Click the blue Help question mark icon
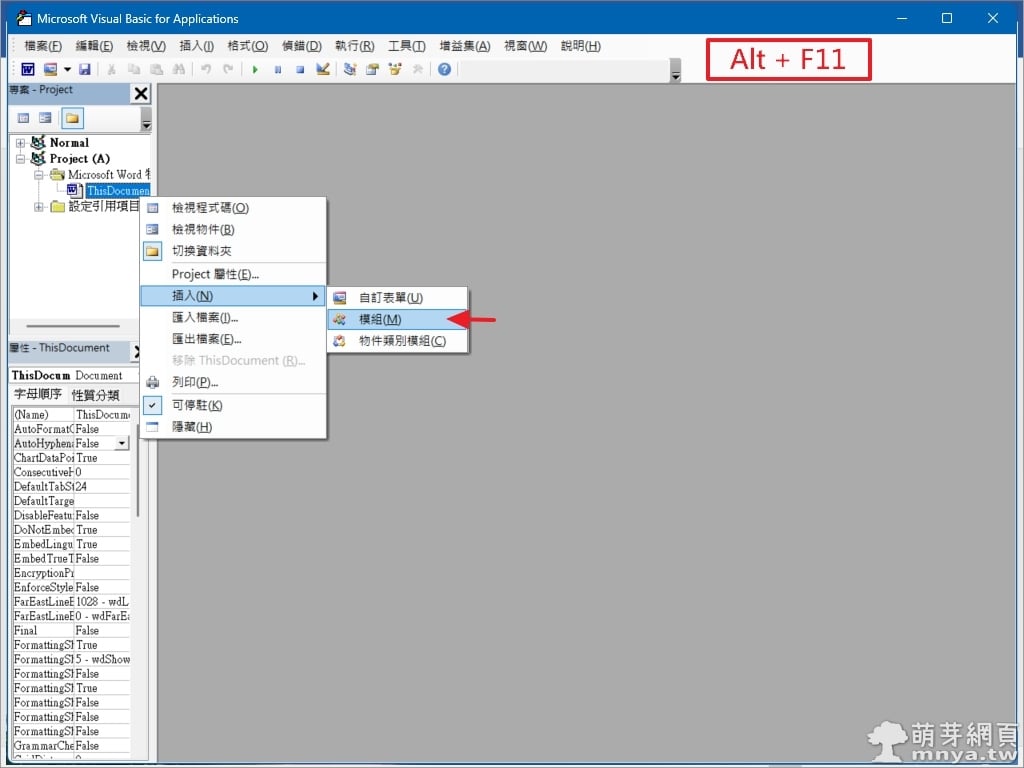The height and width of the screenshot is (768, 1024). point(444,69)
